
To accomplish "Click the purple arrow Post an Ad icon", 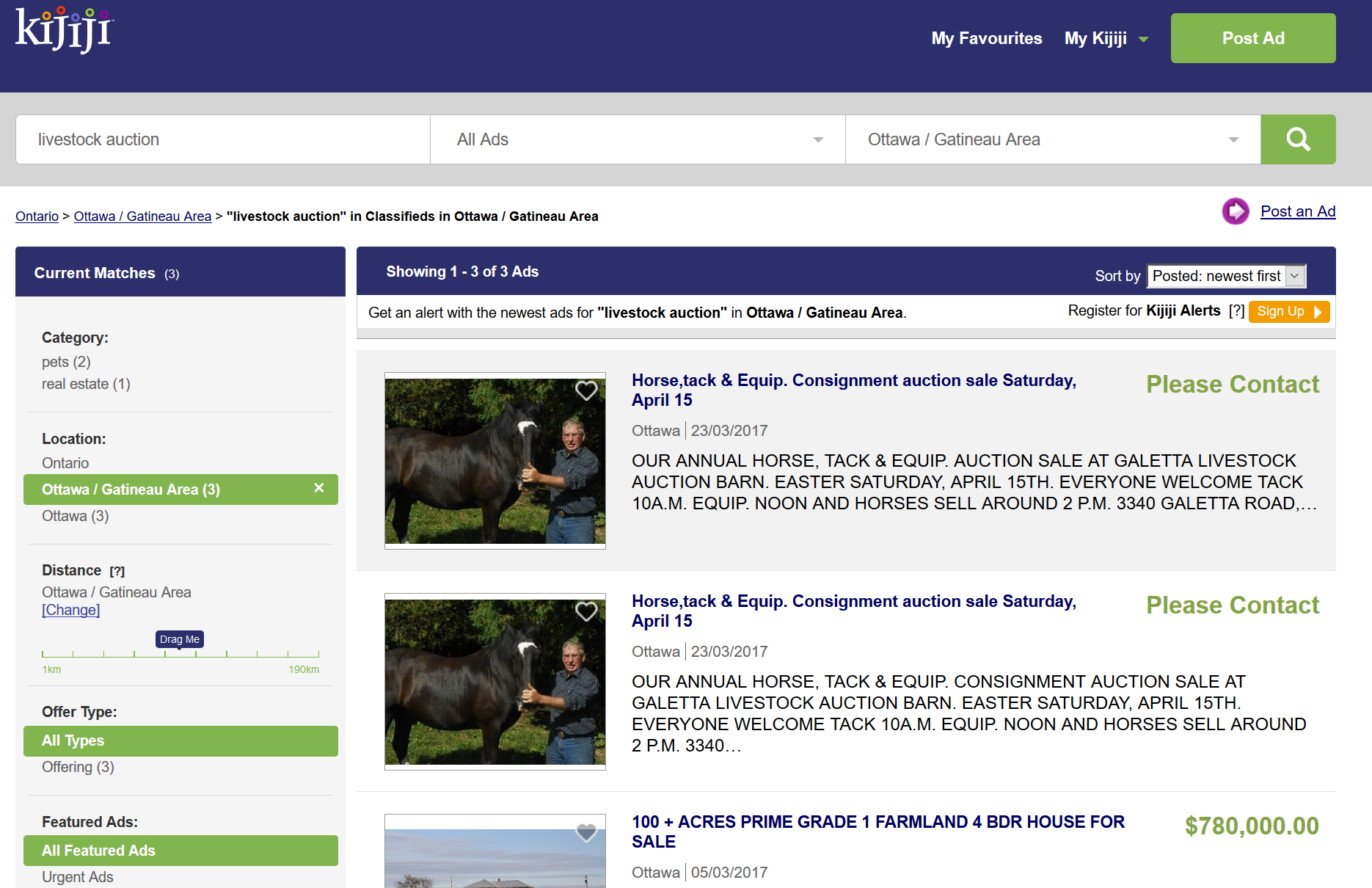I will [1236, 211].
